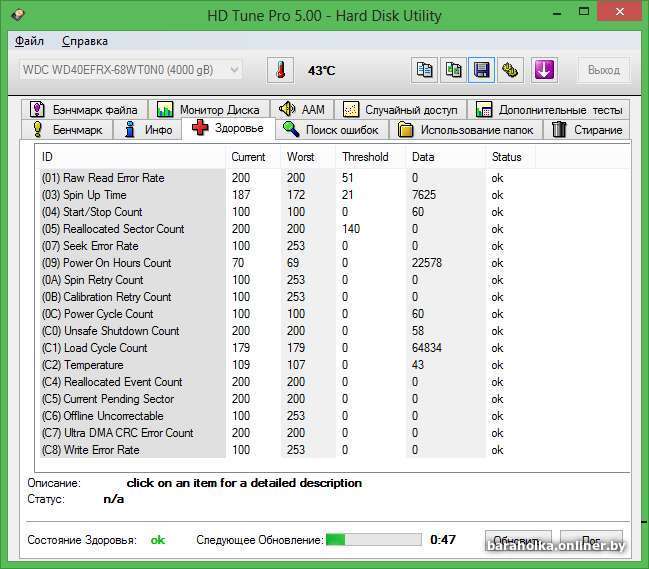Select the (C6) Offline Uncorrectable row

point(287,416)
